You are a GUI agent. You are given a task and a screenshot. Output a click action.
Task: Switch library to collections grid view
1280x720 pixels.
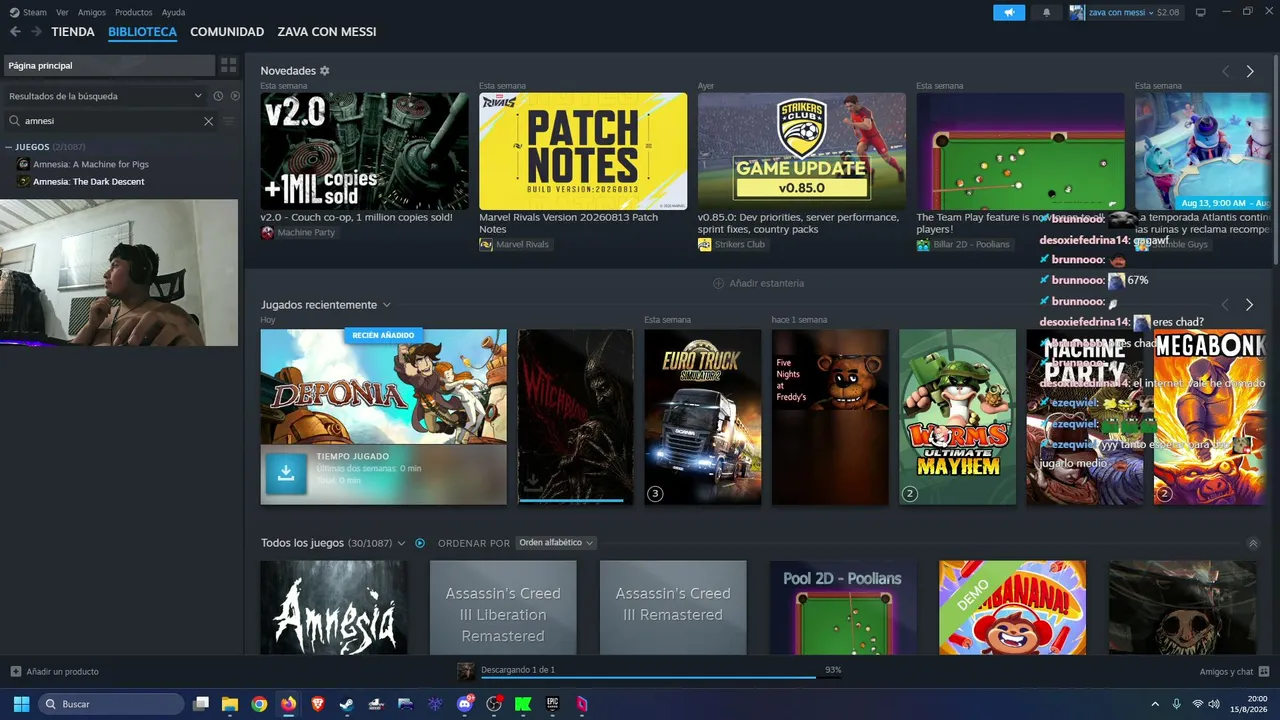pyautogui.click(x=229, y=65)
